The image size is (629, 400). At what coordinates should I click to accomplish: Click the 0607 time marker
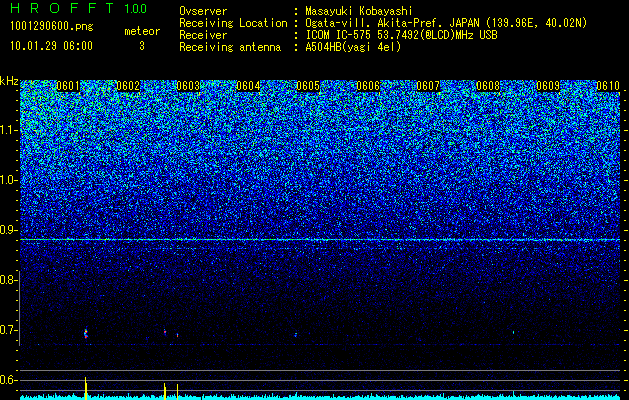pyautogui.click(x=428, y=86)
